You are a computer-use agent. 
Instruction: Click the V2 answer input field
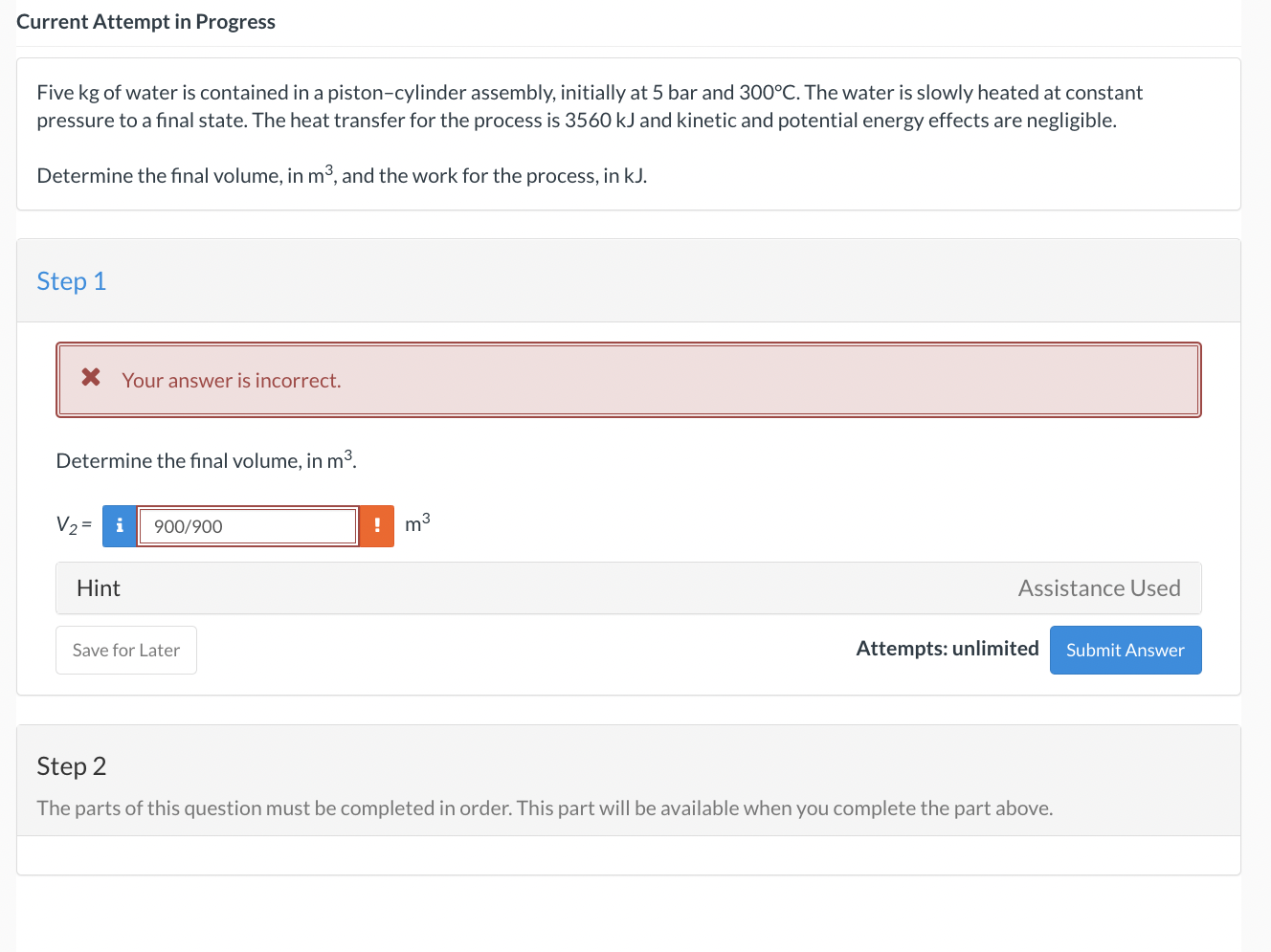[247, 526]
